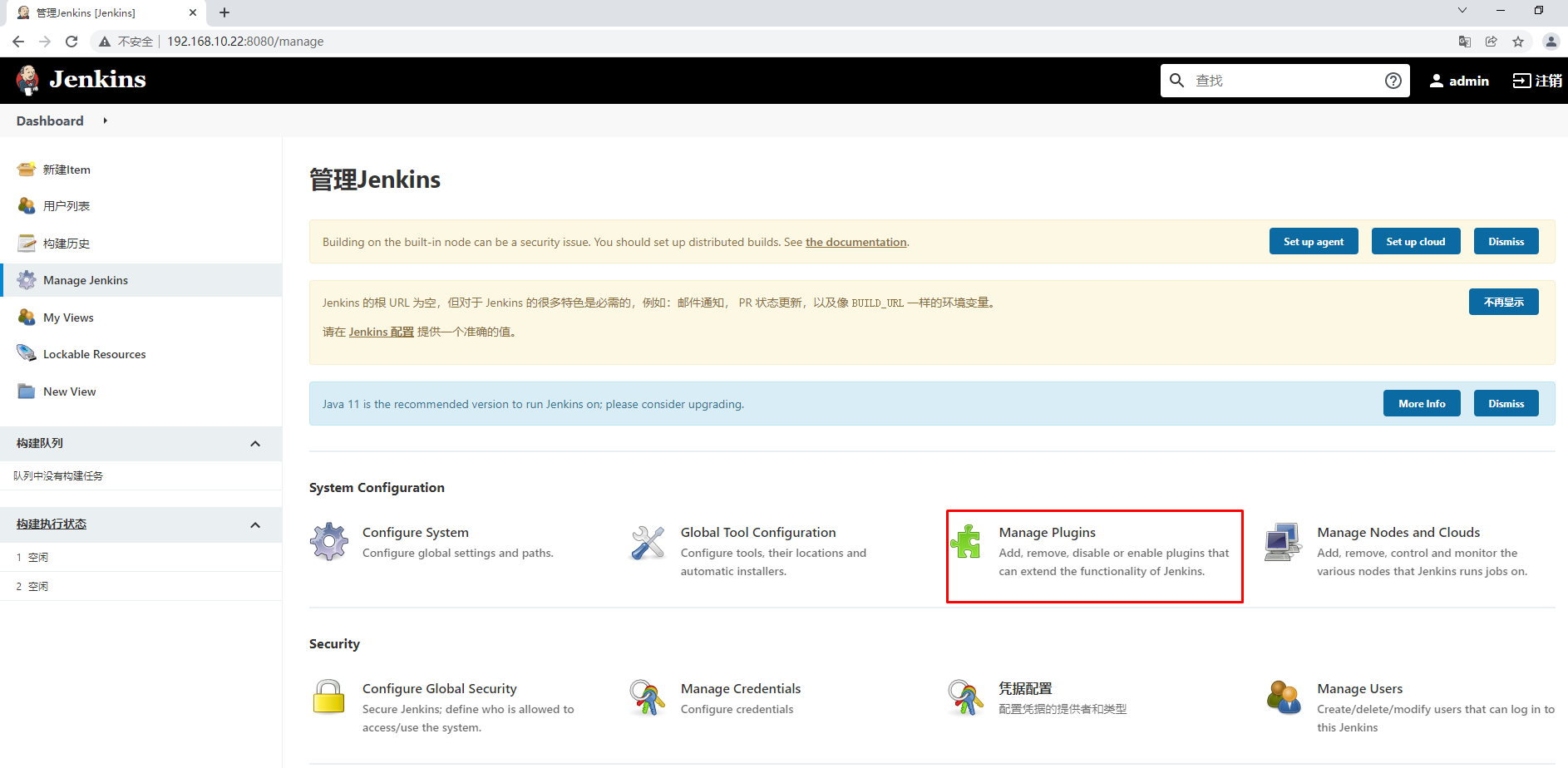Image resolution: width=1568 pixels, height=768 pixels.
Task: Click the 不再显示 button
Action: [1504, 303]
